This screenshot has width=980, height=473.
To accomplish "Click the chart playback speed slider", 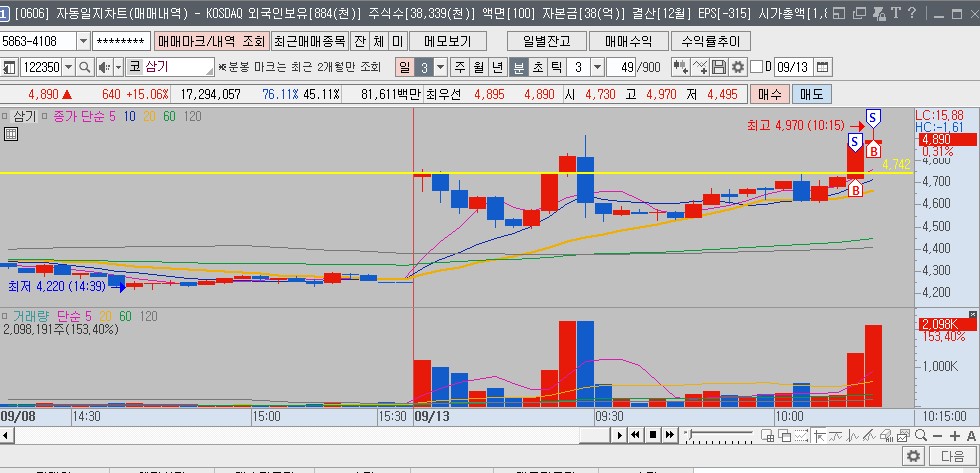I will pos(719,435).
